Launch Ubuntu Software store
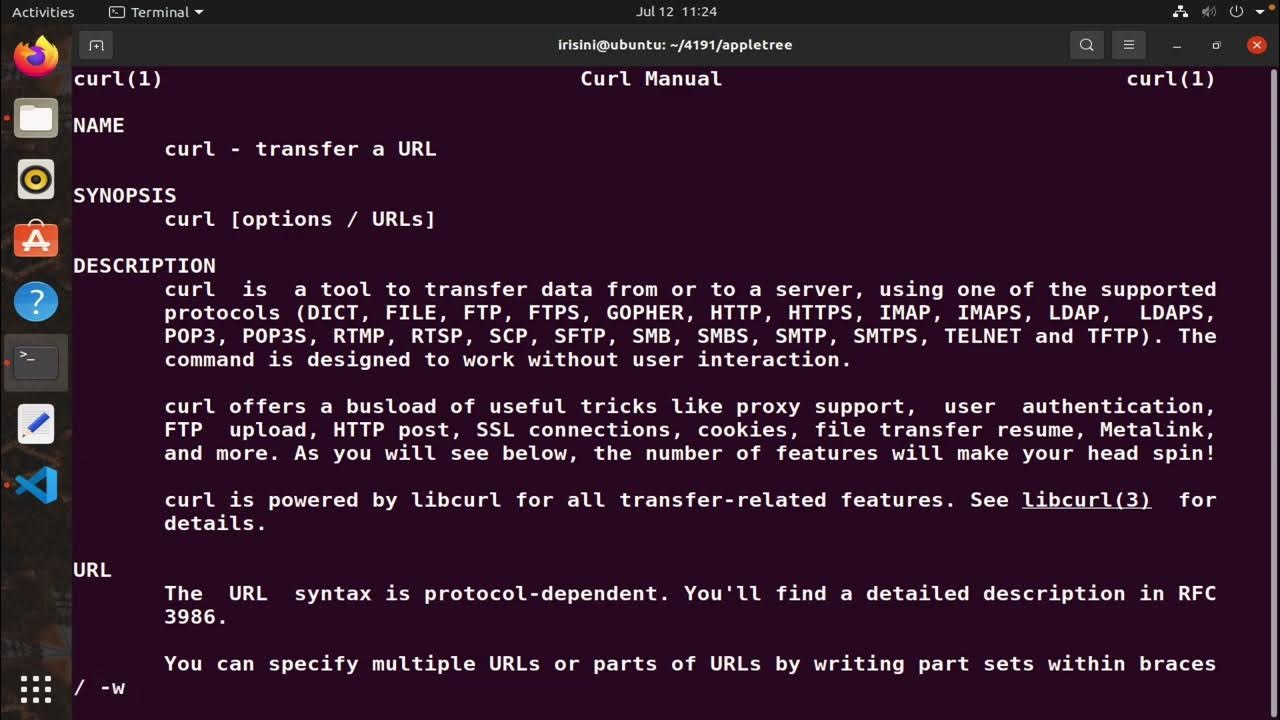The image size is (1280, 720). pos(36,240)
